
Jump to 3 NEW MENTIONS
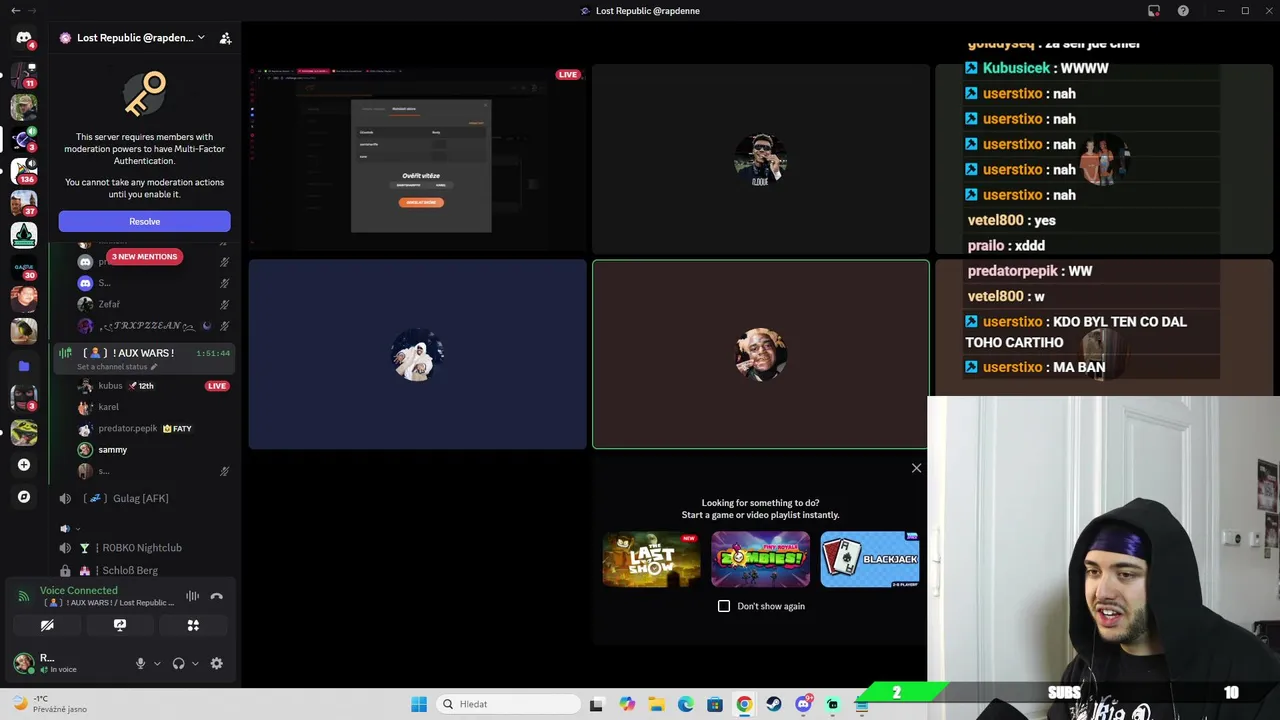(x=144, y=257)
